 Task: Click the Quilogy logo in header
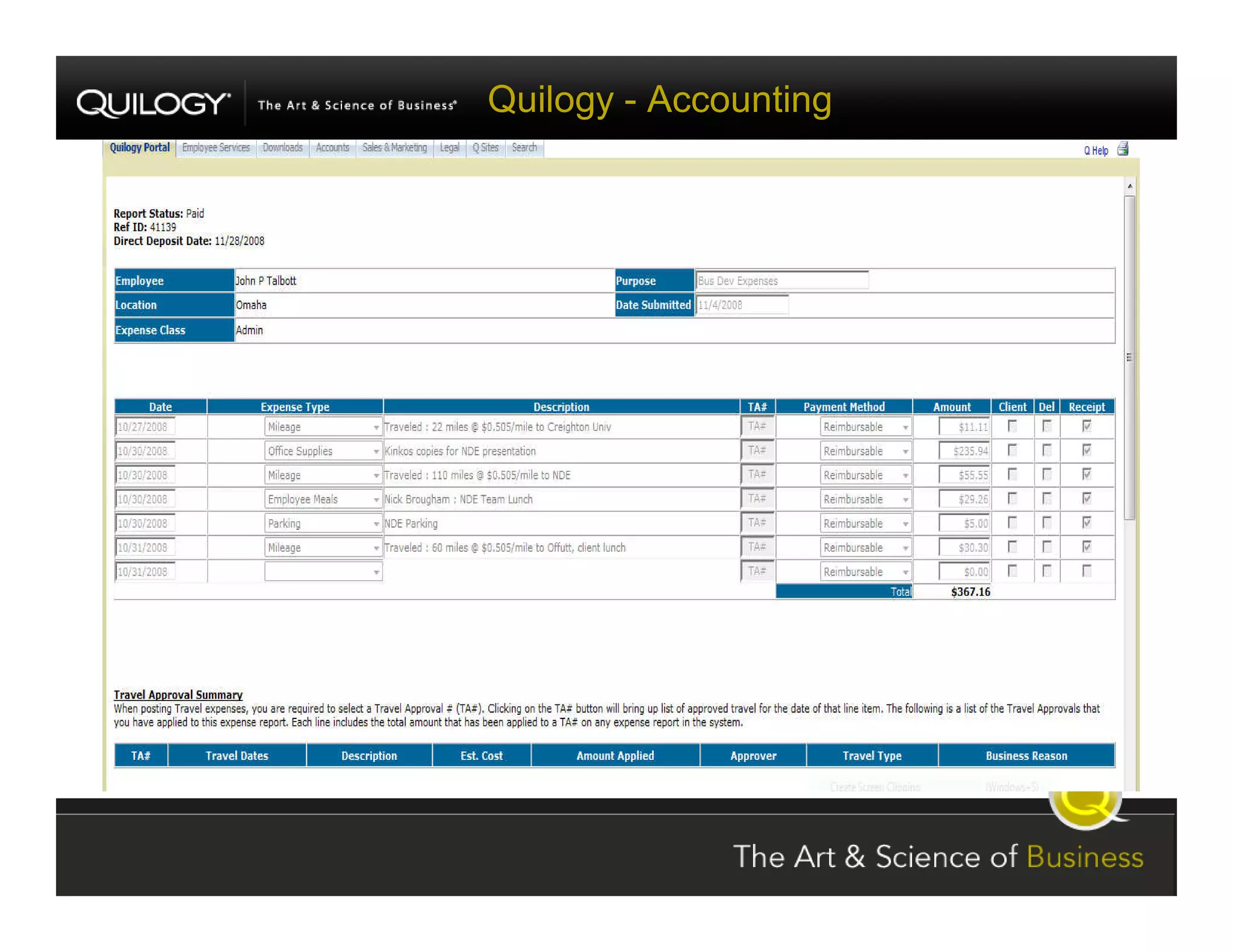click(x=154, y=103)
